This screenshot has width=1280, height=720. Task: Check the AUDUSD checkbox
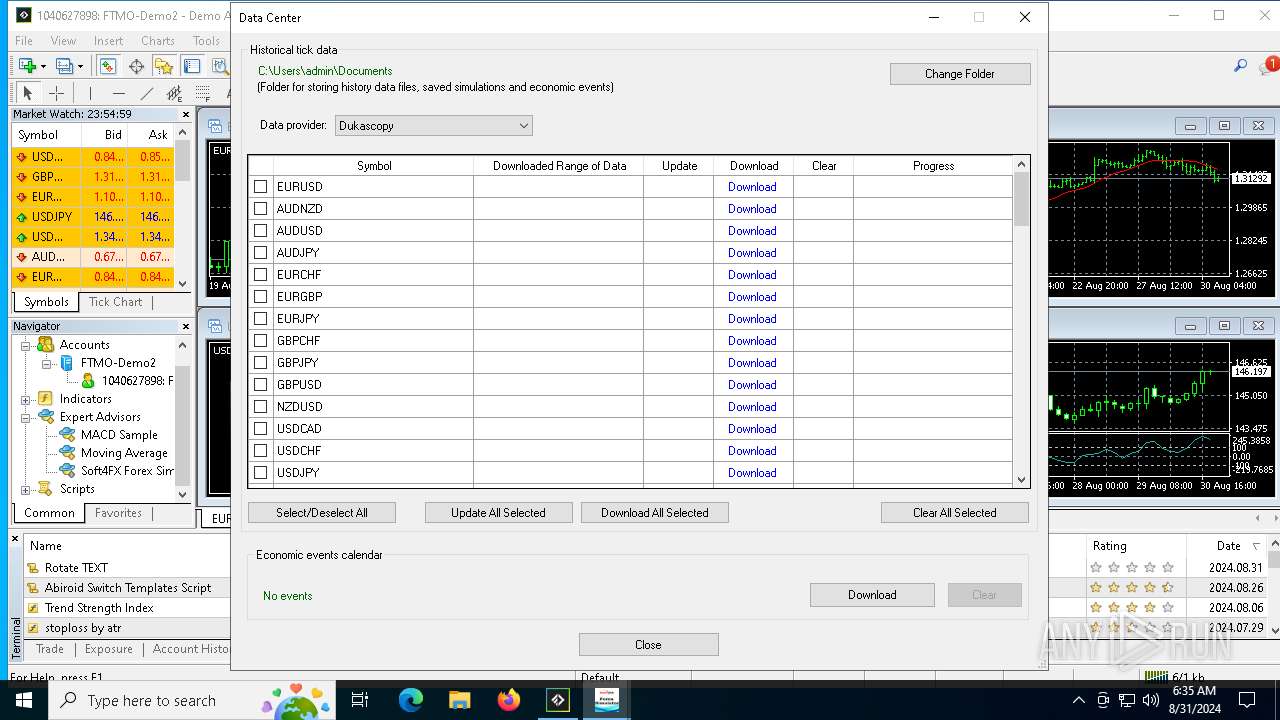261,231
